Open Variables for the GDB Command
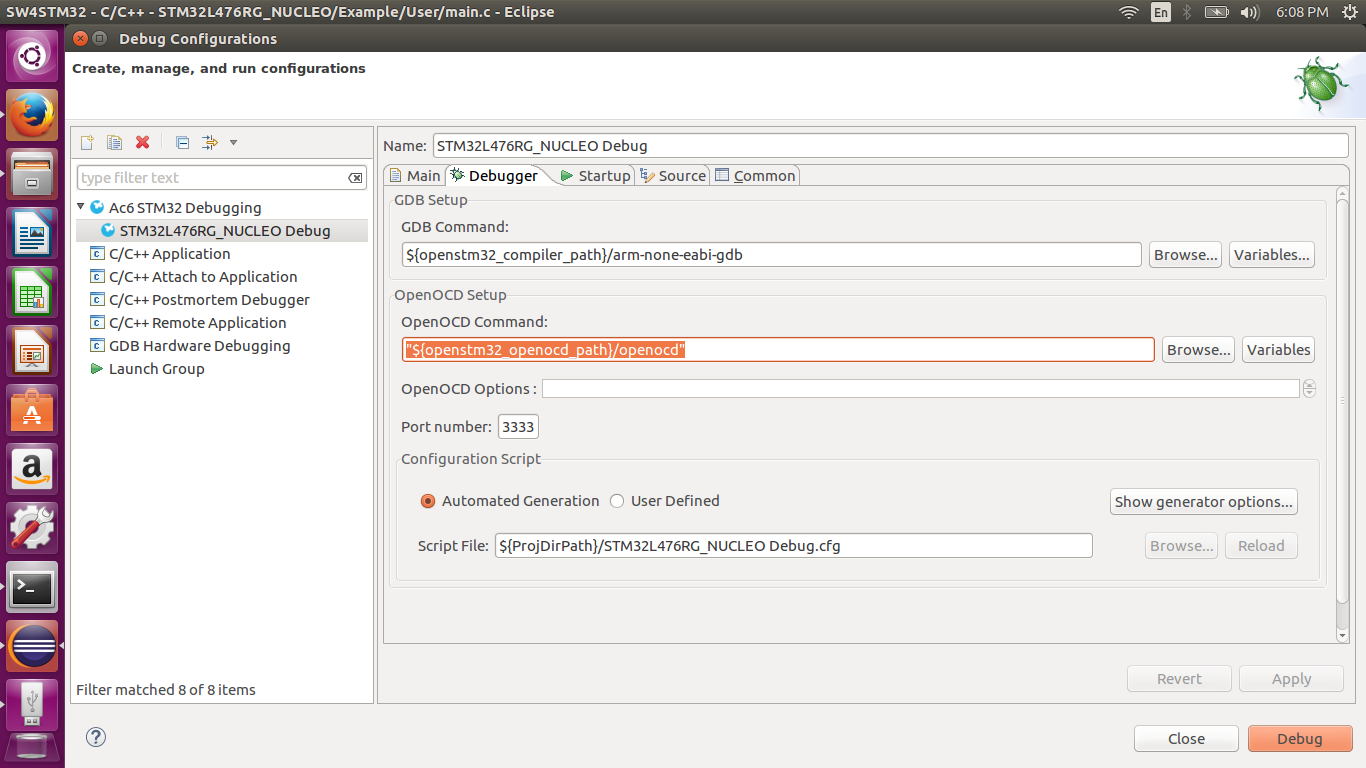The width and height of the screenshot is (1366, 768). coord(1272,255)
